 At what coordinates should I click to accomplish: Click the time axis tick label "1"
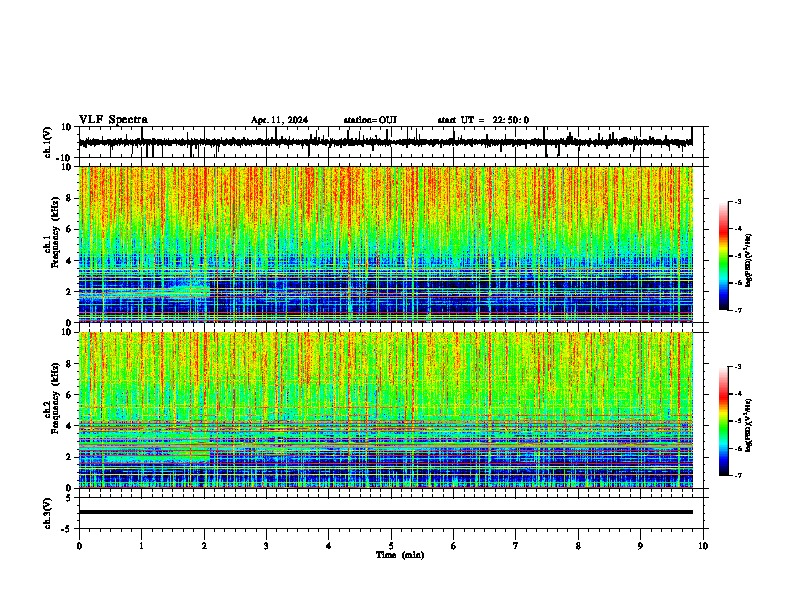141,546
